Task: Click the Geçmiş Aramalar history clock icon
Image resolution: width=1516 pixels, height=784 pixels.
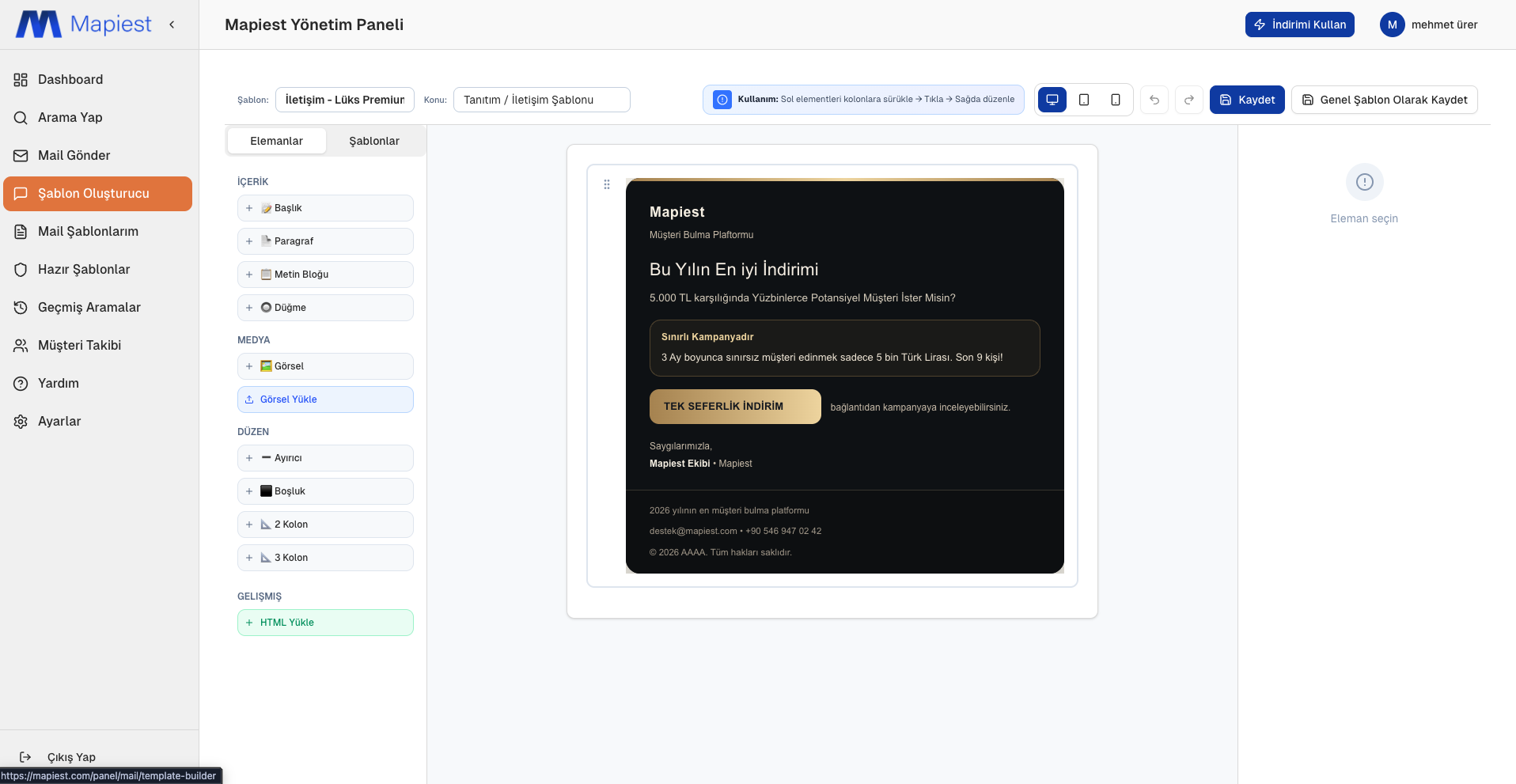Action: 21,308
